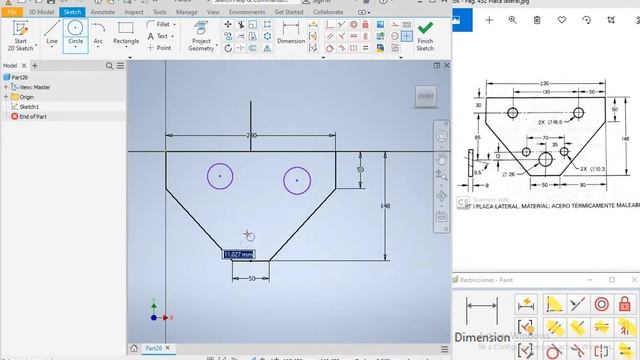Click the 148 dimension value in sketch
The image size is (640, 360).
[385, 206]
